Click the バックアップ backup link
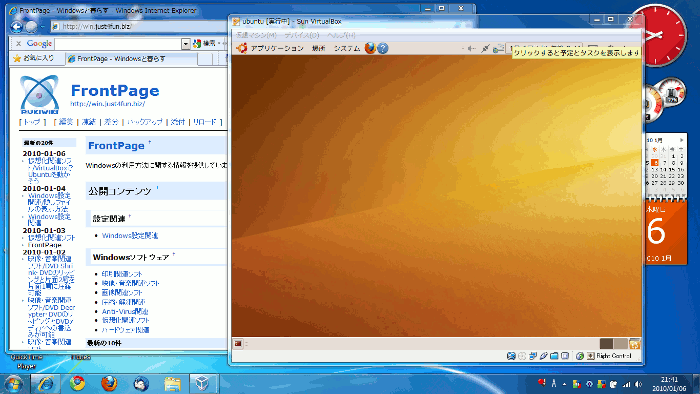The height and width of the screenshot is (394, 700). [145, 122]
